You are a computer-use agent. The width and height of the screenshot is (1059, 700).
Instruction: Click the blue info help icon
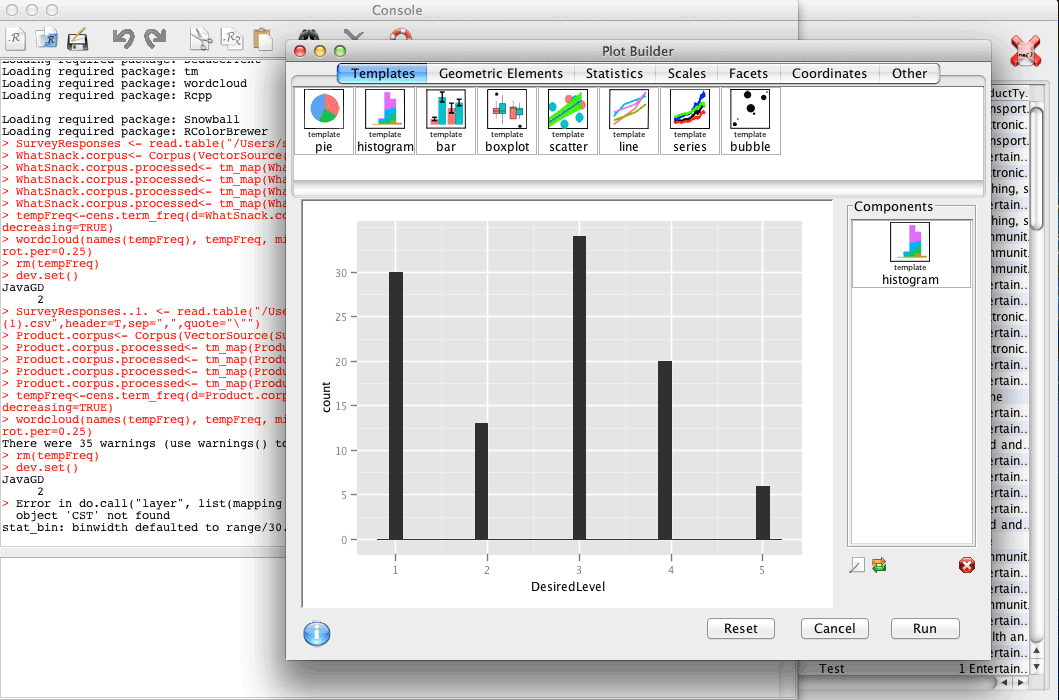pos(316,633)
